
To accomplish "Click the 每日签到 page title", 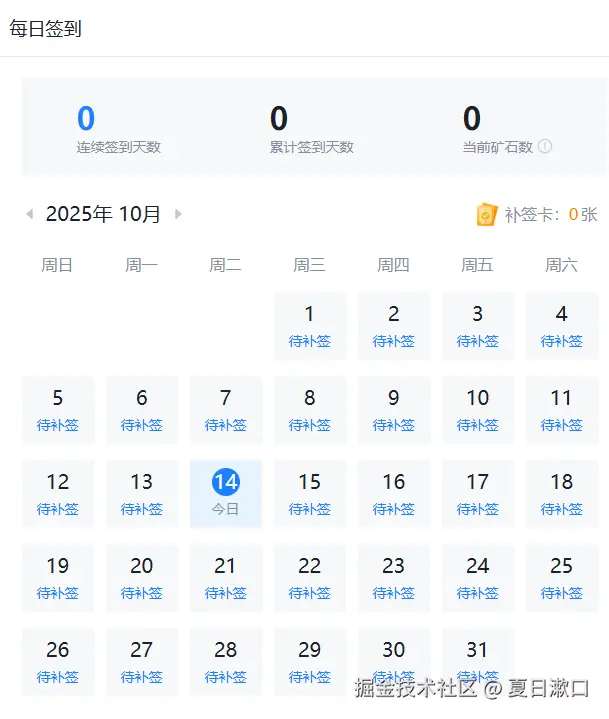I will tap(46, 29).
